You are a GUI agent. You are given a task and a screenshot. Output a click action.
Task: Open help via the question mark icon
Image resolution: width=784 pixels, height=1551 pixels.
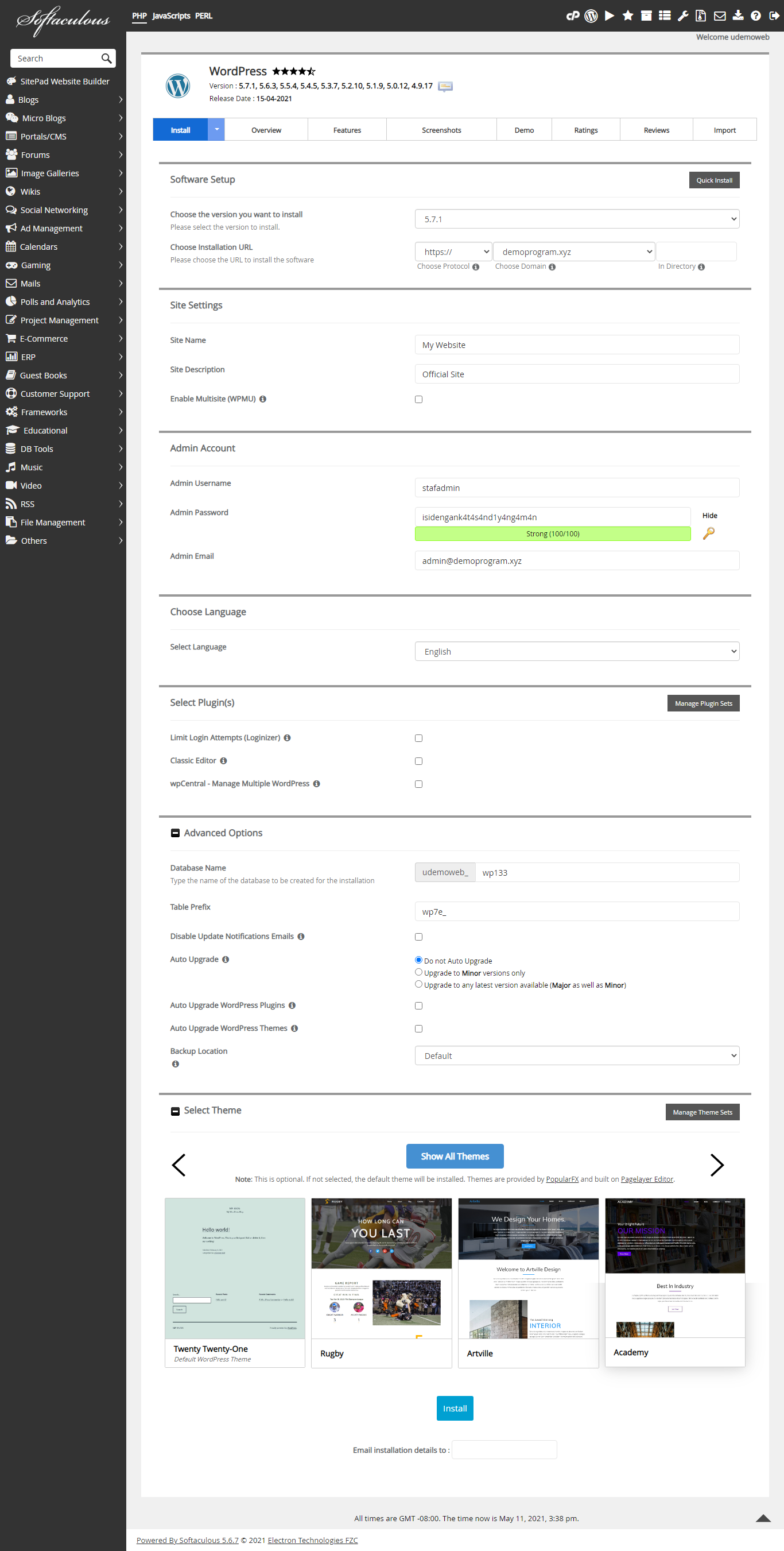tap(756, 16)
